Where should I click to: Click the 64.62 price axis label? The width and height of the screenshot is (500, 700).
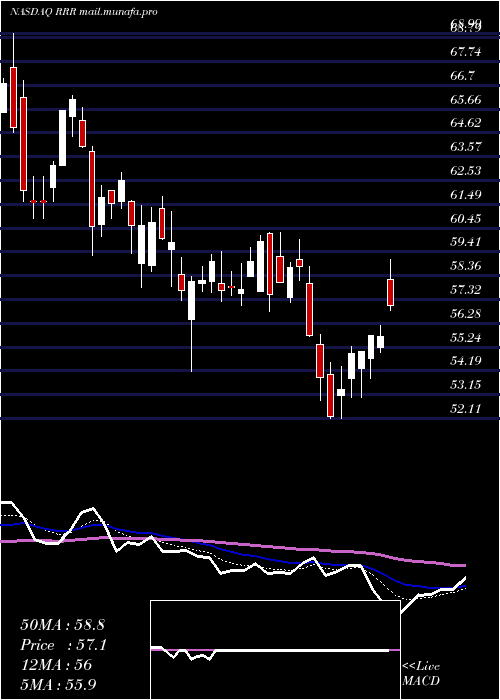coord(466,123)
